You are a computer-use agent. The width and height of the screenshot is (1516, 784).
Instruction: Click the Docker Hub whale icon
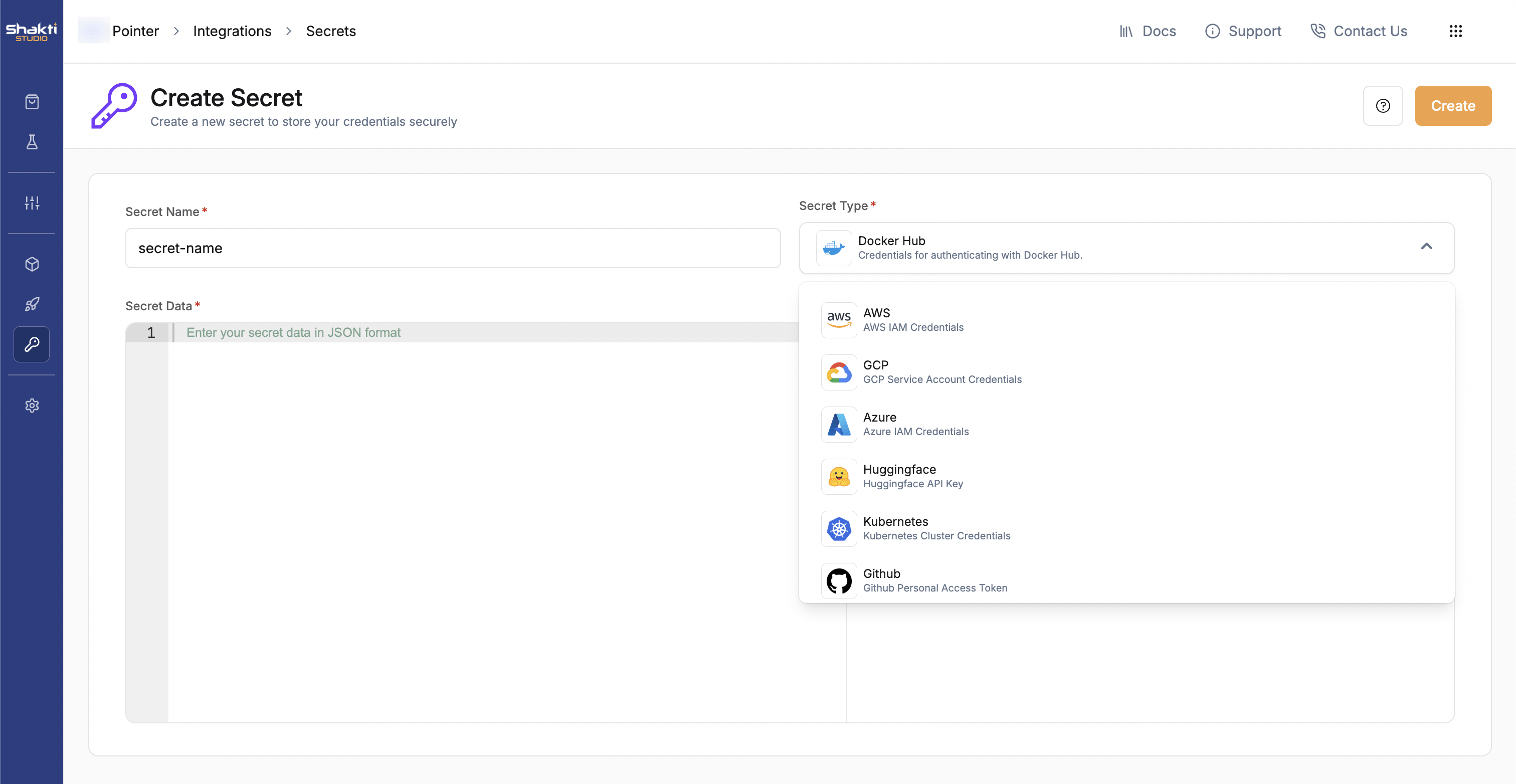834,248
